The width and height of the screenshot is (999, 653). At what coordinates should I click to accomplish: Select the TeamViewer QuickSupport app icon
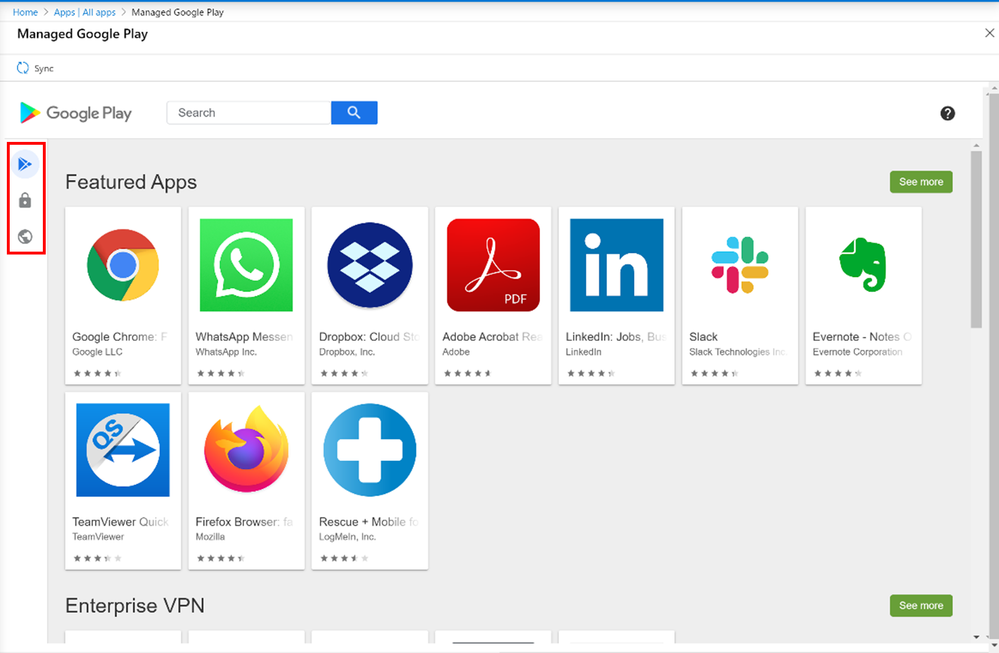(x=123, y=450)
